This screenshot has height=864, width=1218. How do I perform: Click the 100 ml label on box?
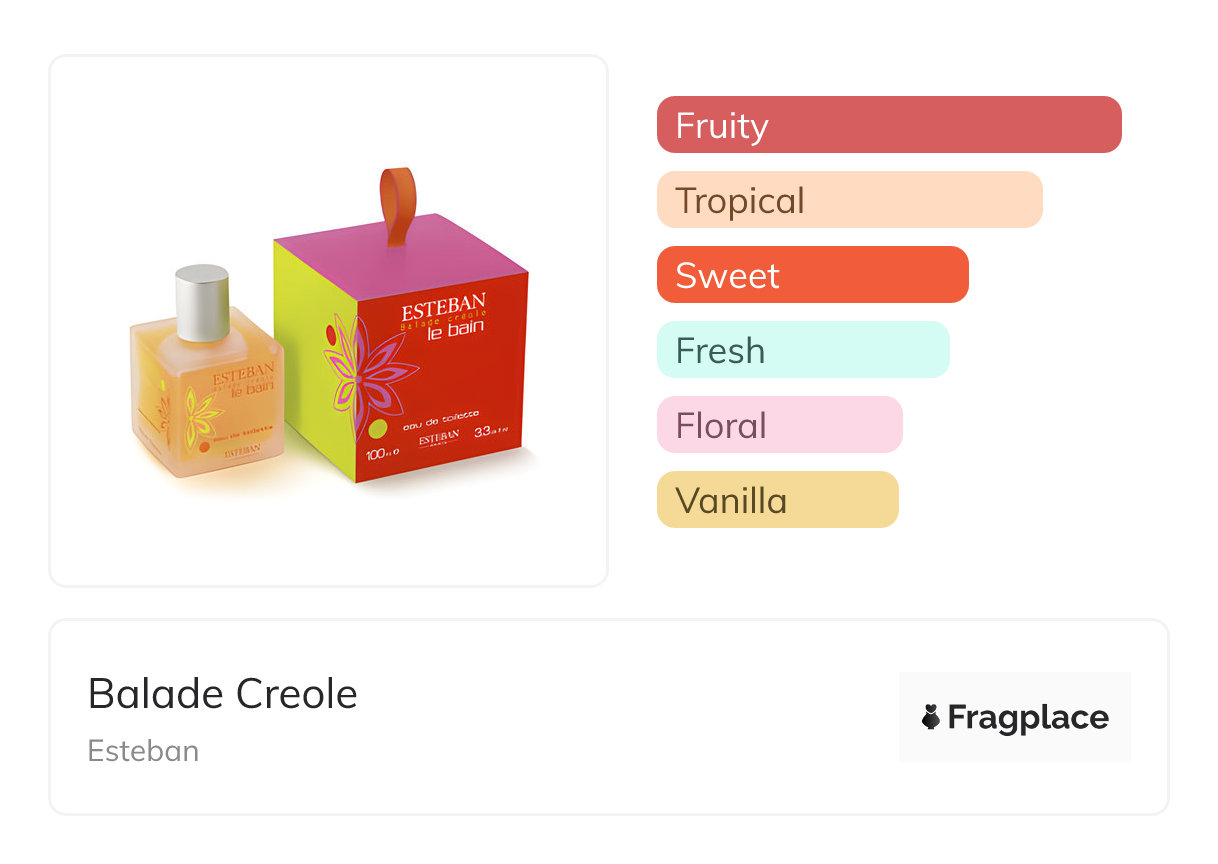coord(382,455)
